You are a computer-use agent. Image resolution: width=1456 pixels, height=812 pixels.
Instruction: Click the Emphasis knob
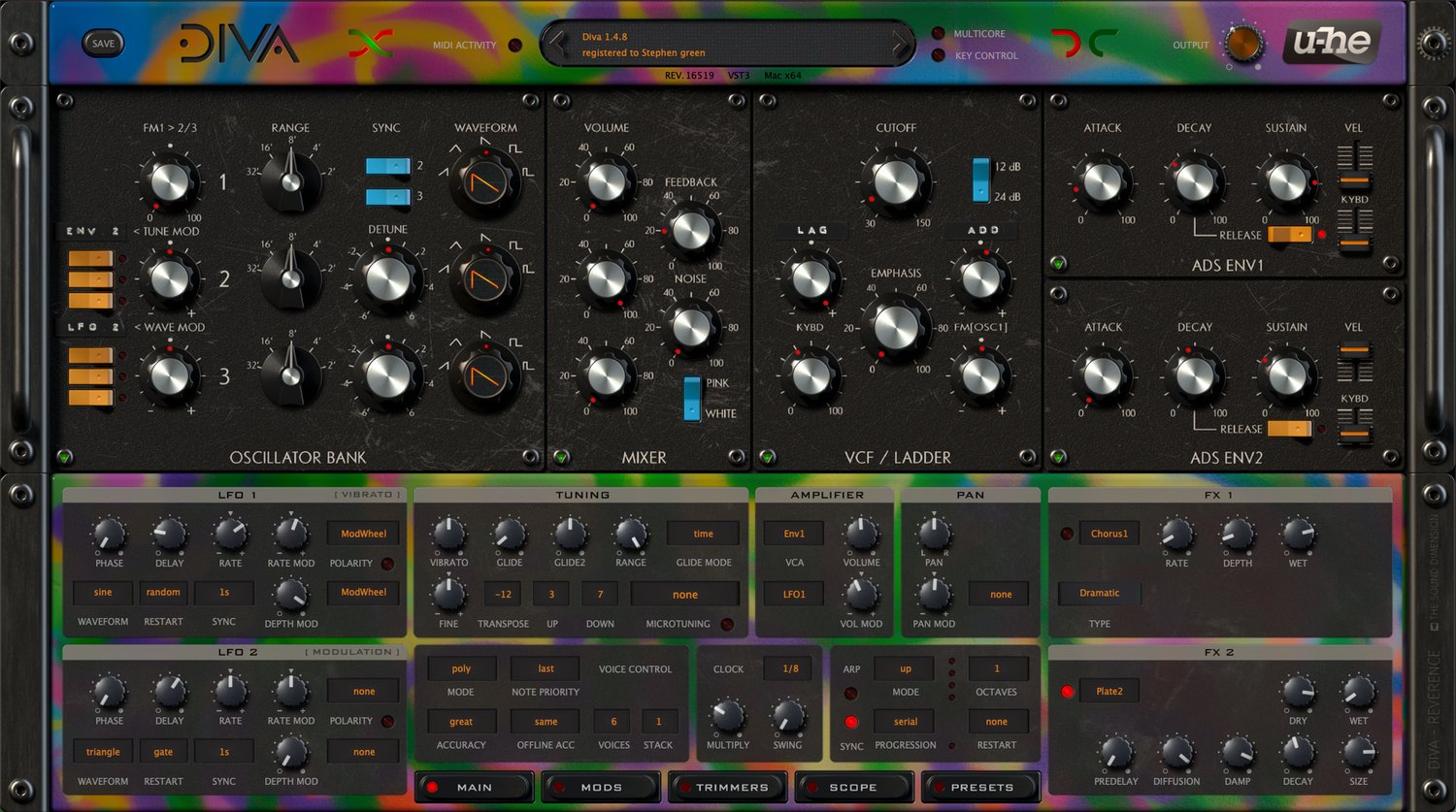[896, 327]
